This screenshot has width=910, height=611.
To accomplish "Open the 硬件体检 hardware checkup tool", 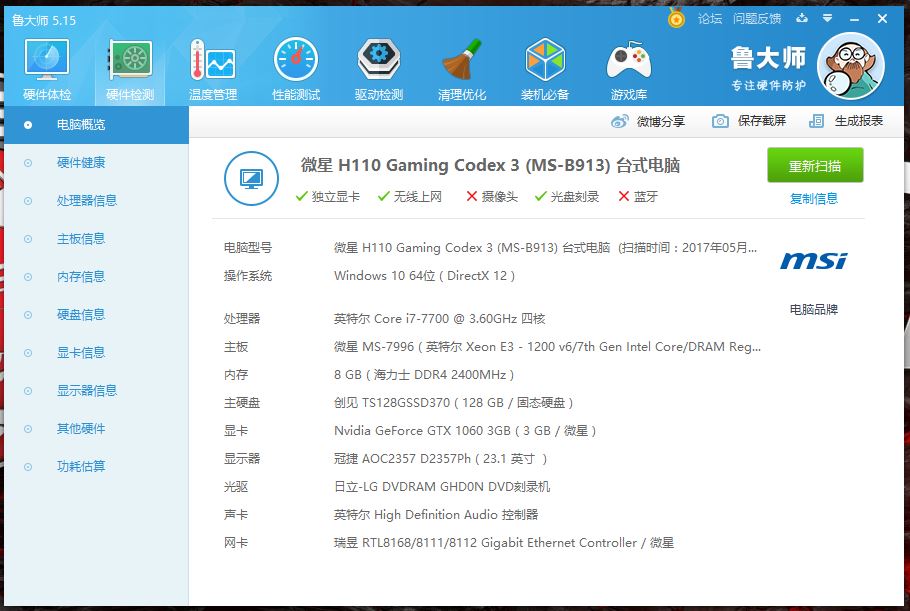I will (x=46, y=67).
